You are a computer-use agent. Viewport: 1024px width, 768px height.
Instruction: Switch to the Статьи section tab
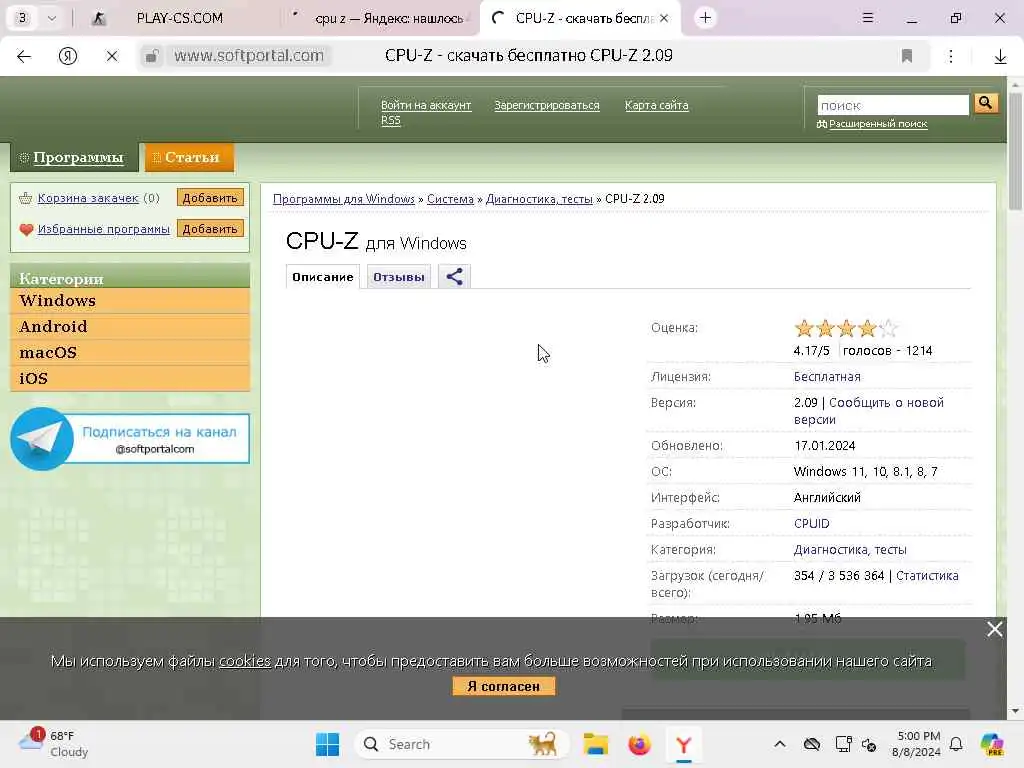pyautogui.click(x=189, y=157)
